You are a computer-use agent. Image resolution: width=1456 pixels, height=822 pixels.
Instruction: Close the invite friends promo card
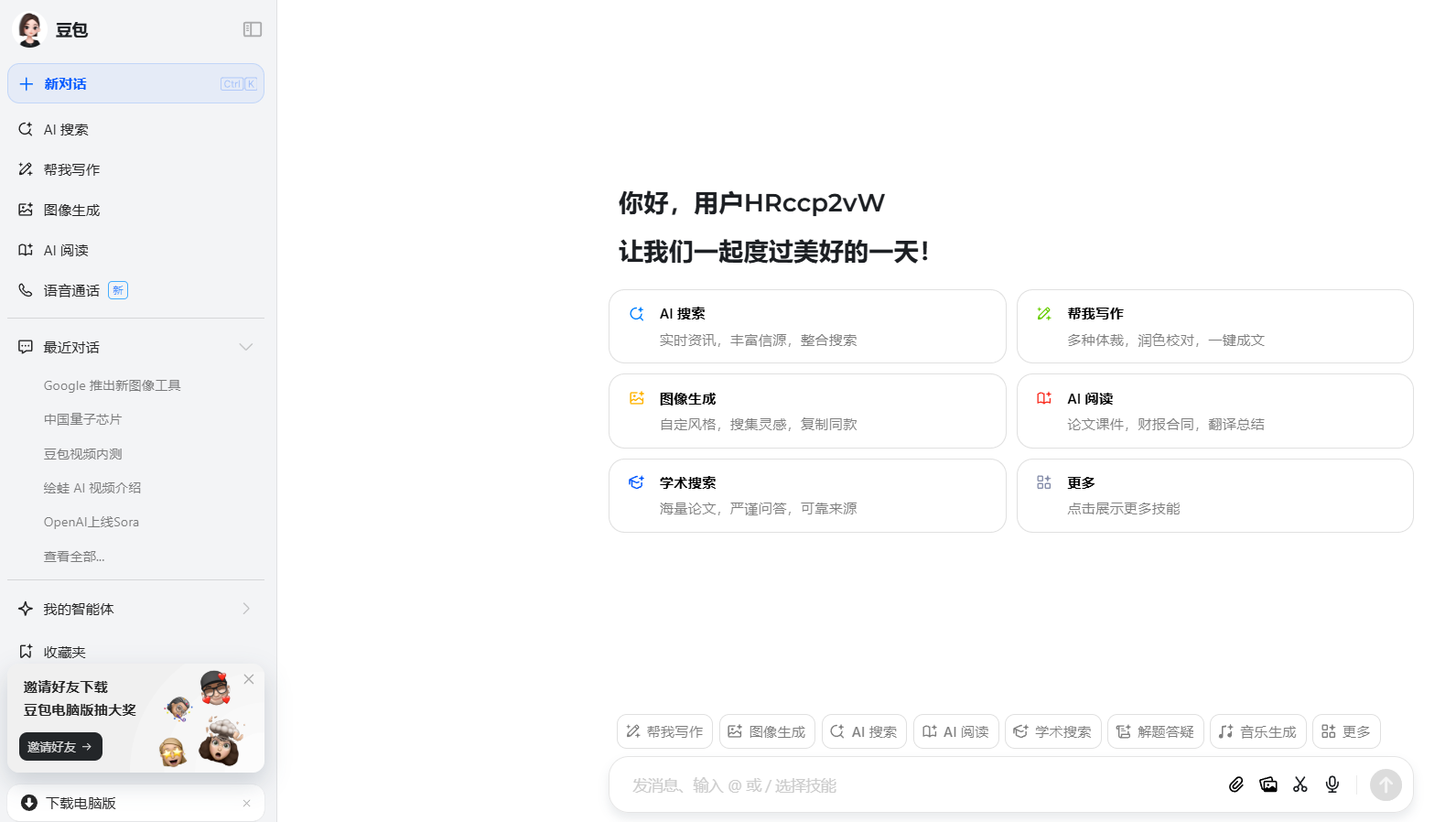click(249, 679)
